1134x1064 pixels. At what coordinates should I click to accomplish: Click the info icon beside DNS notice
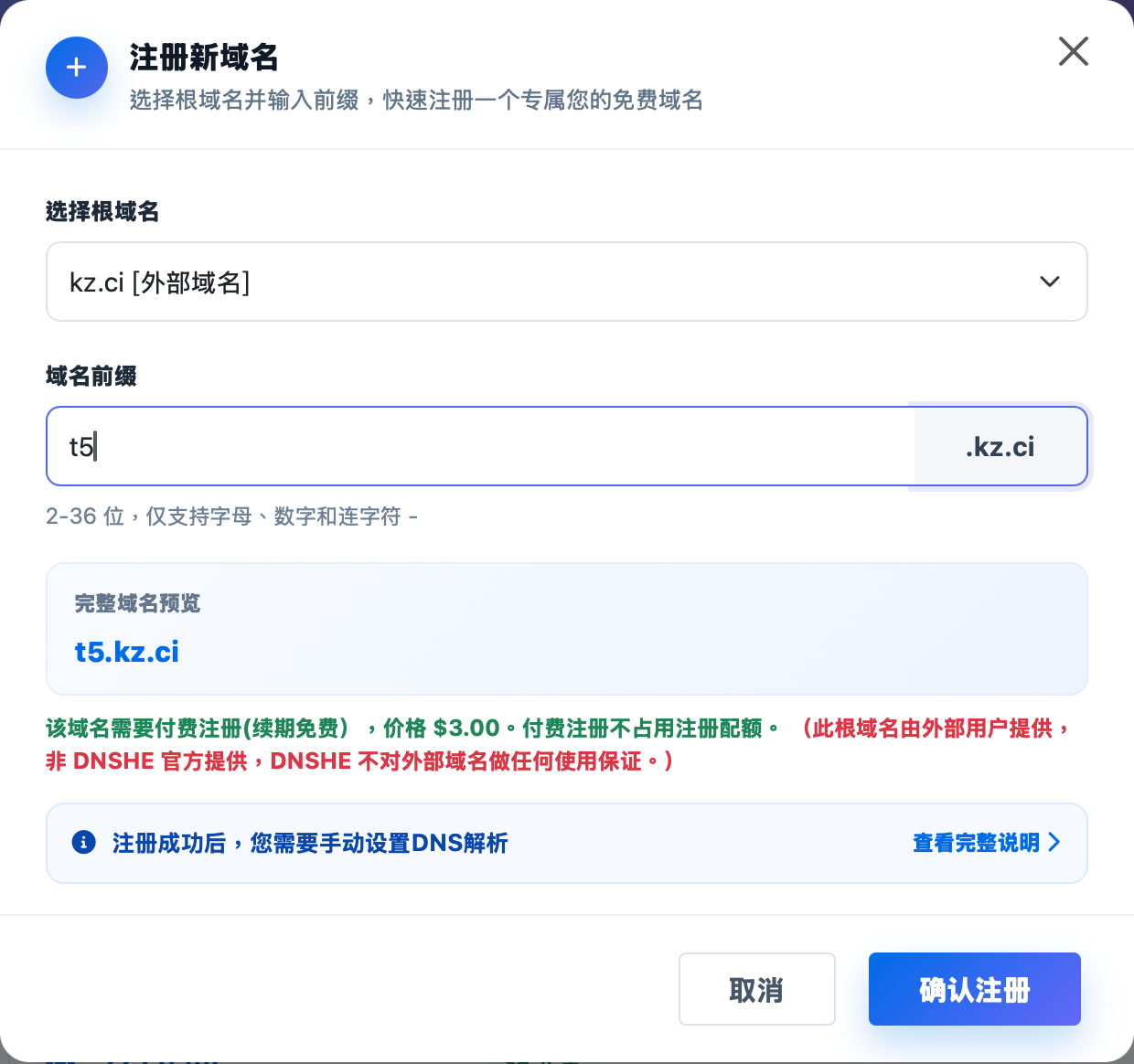(84, 842)
